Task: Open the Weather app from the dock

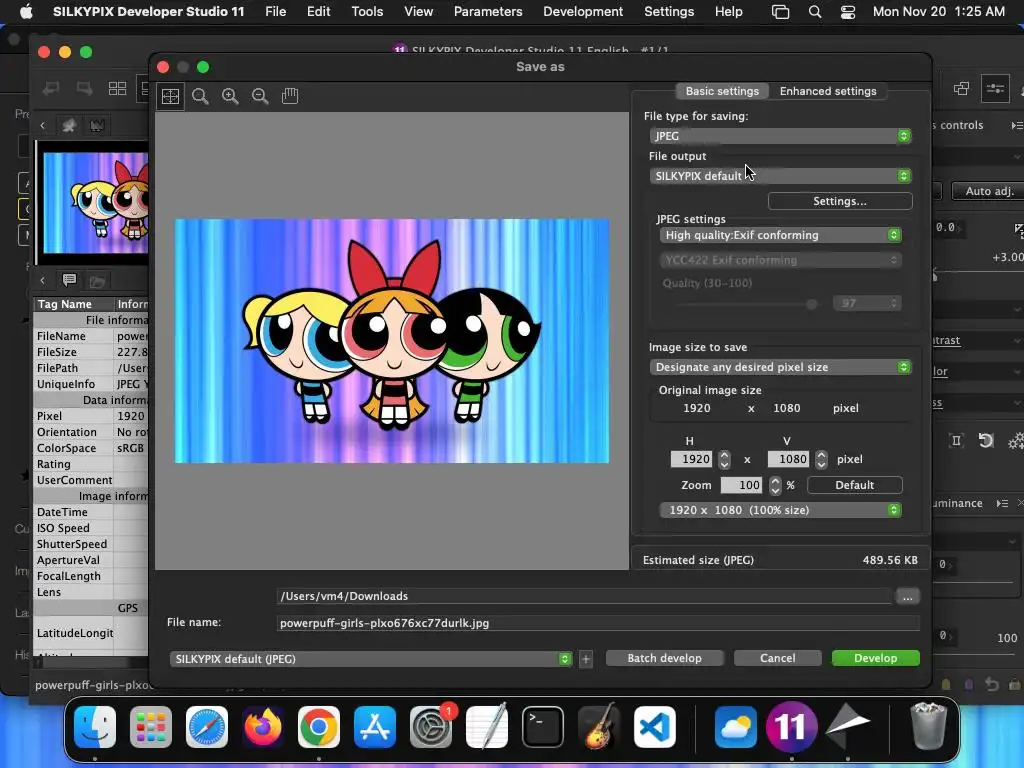Action: [x=735, y=727]
